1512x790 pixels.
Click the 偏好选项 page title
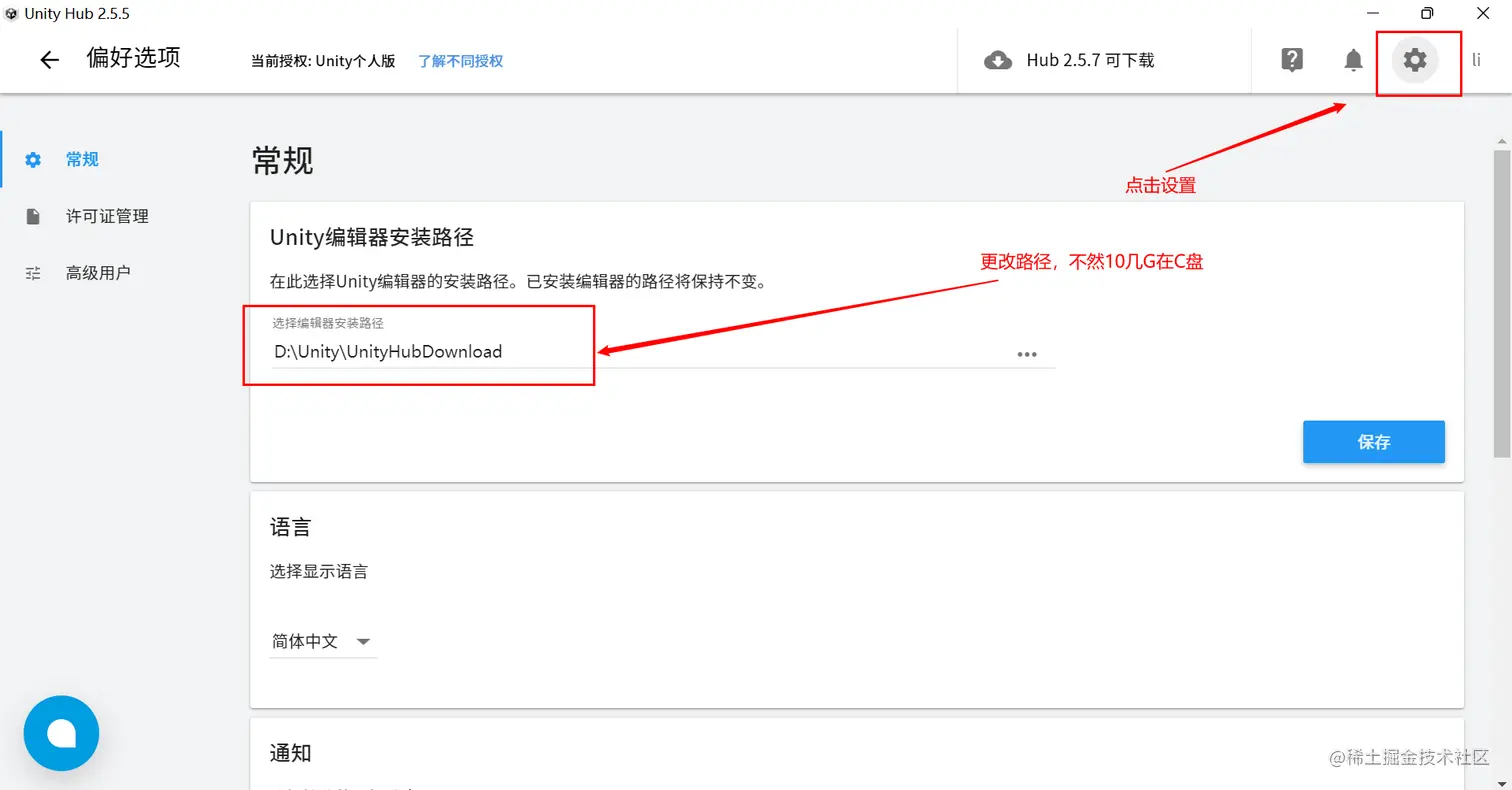(134, 58)
